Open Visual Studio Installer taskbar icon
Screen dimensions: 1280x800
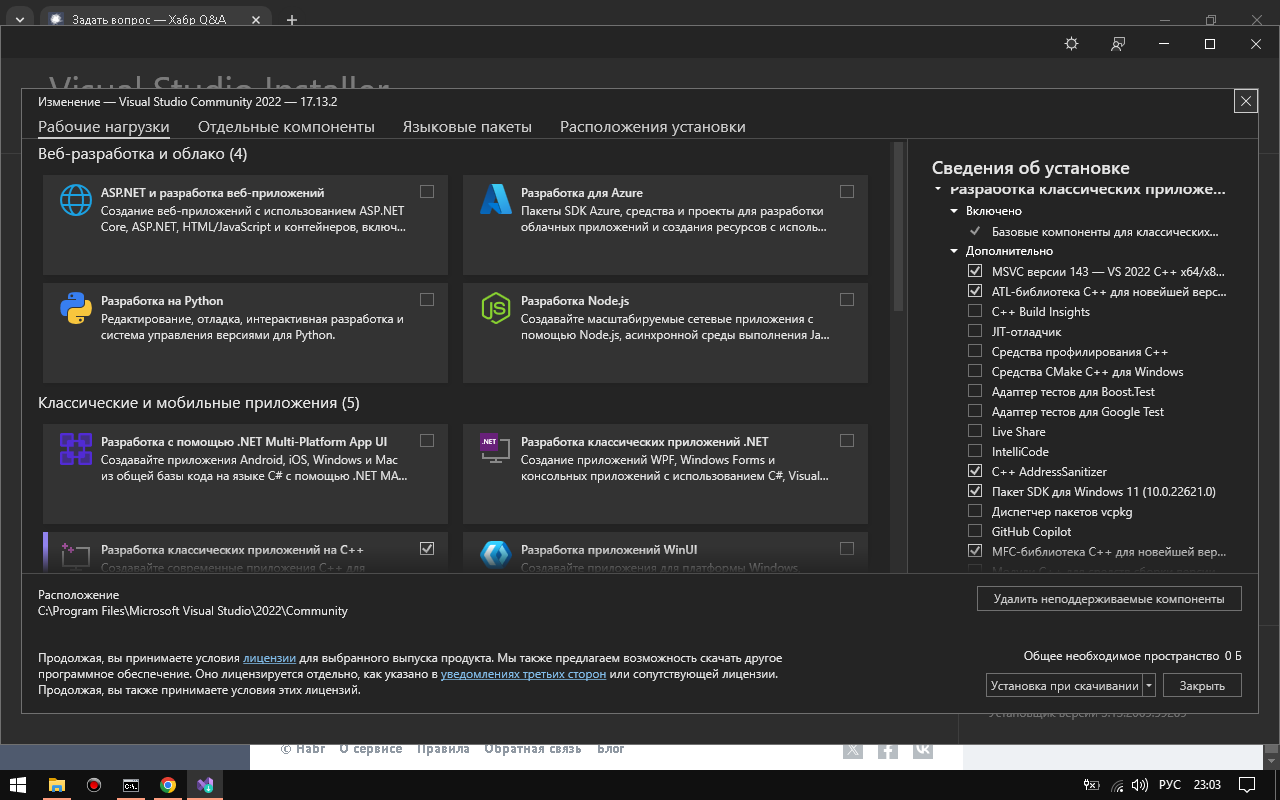pos(205,785)
